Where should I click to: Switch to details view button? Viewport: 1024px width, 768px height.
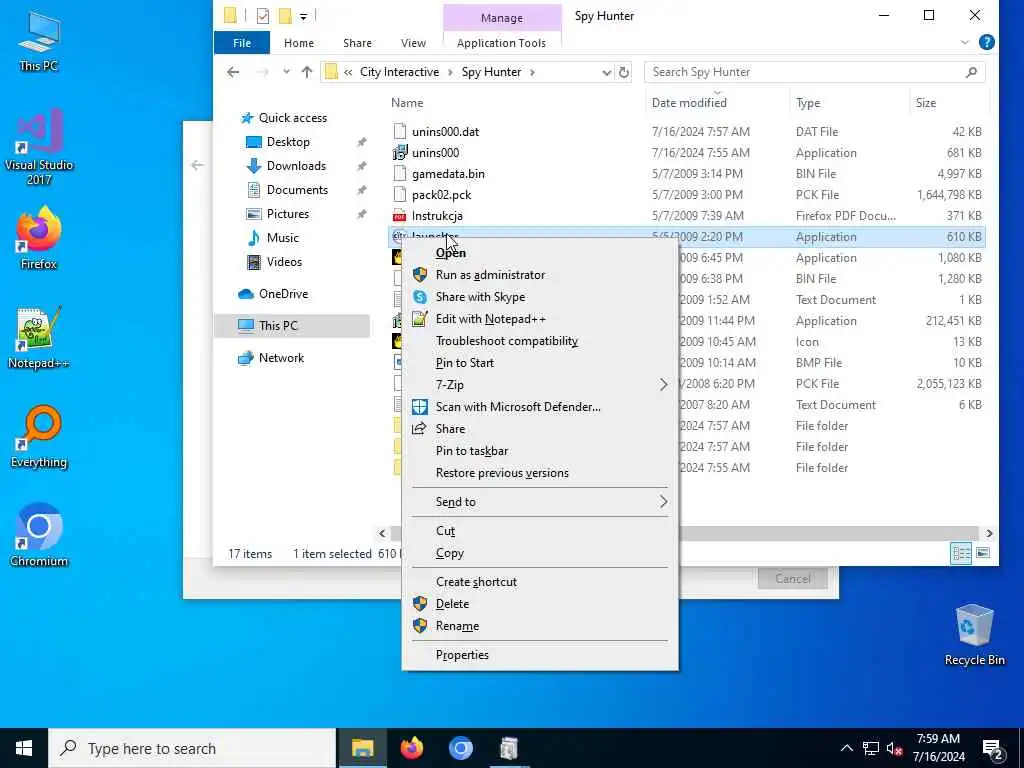pyautogui.click(x=961, y=553)
